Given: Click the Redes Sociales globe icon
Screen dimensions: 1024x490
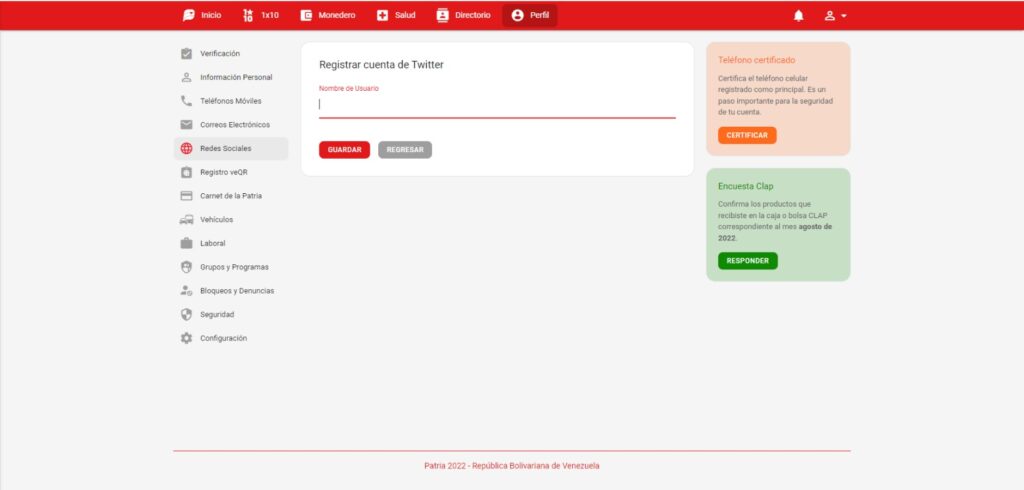Looking at the screenshot, I should [186, 148].
